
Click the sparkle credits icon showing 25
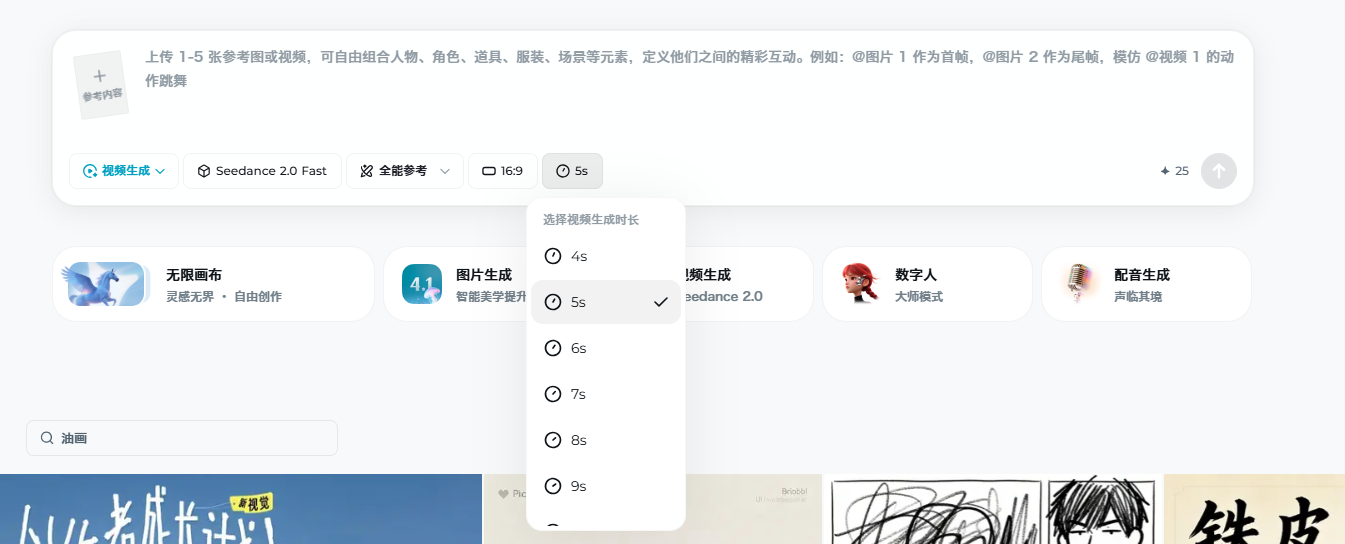[1165, 171]
